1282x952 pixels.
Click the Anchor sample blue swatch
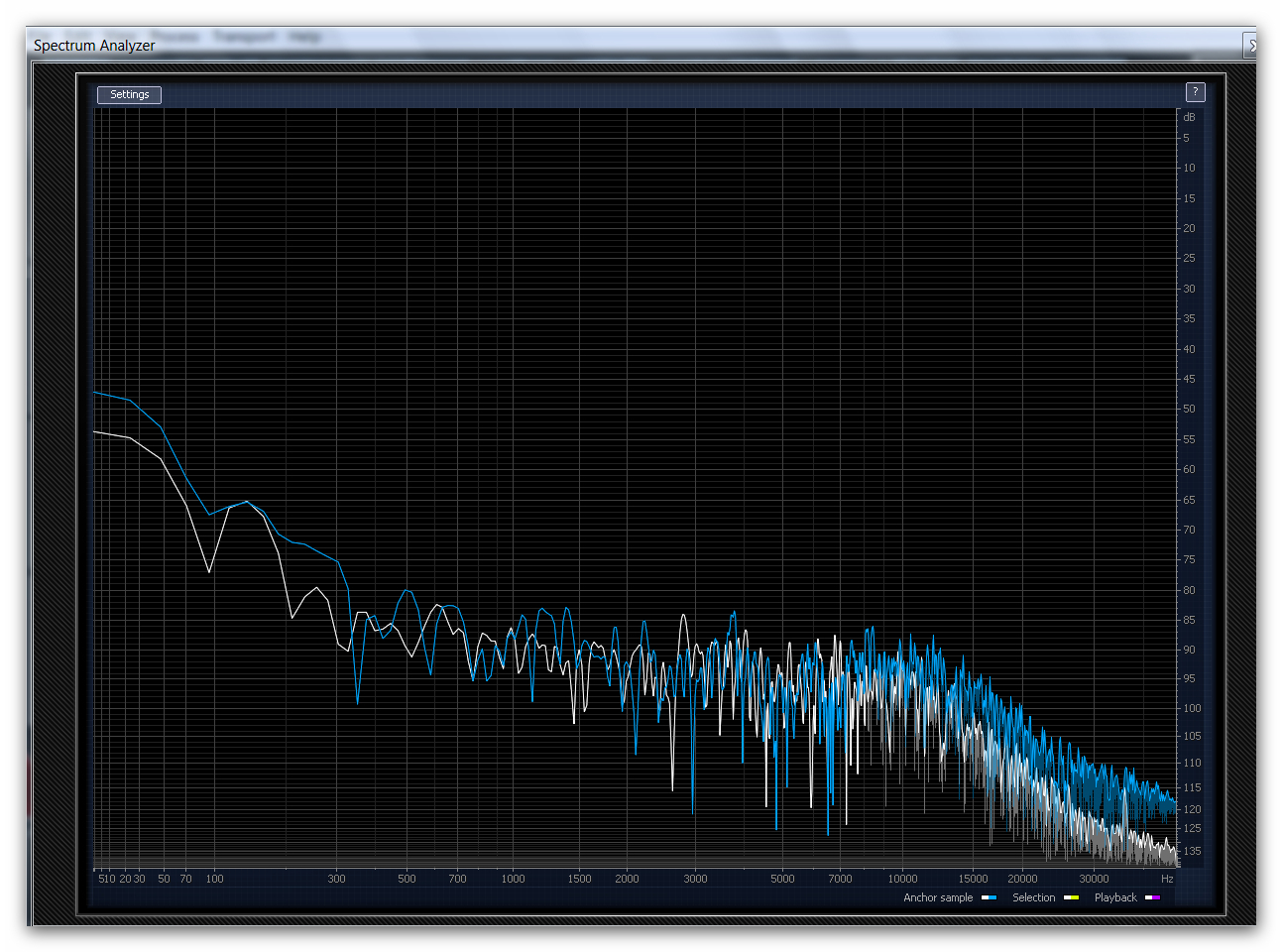(x=989, y=898)
